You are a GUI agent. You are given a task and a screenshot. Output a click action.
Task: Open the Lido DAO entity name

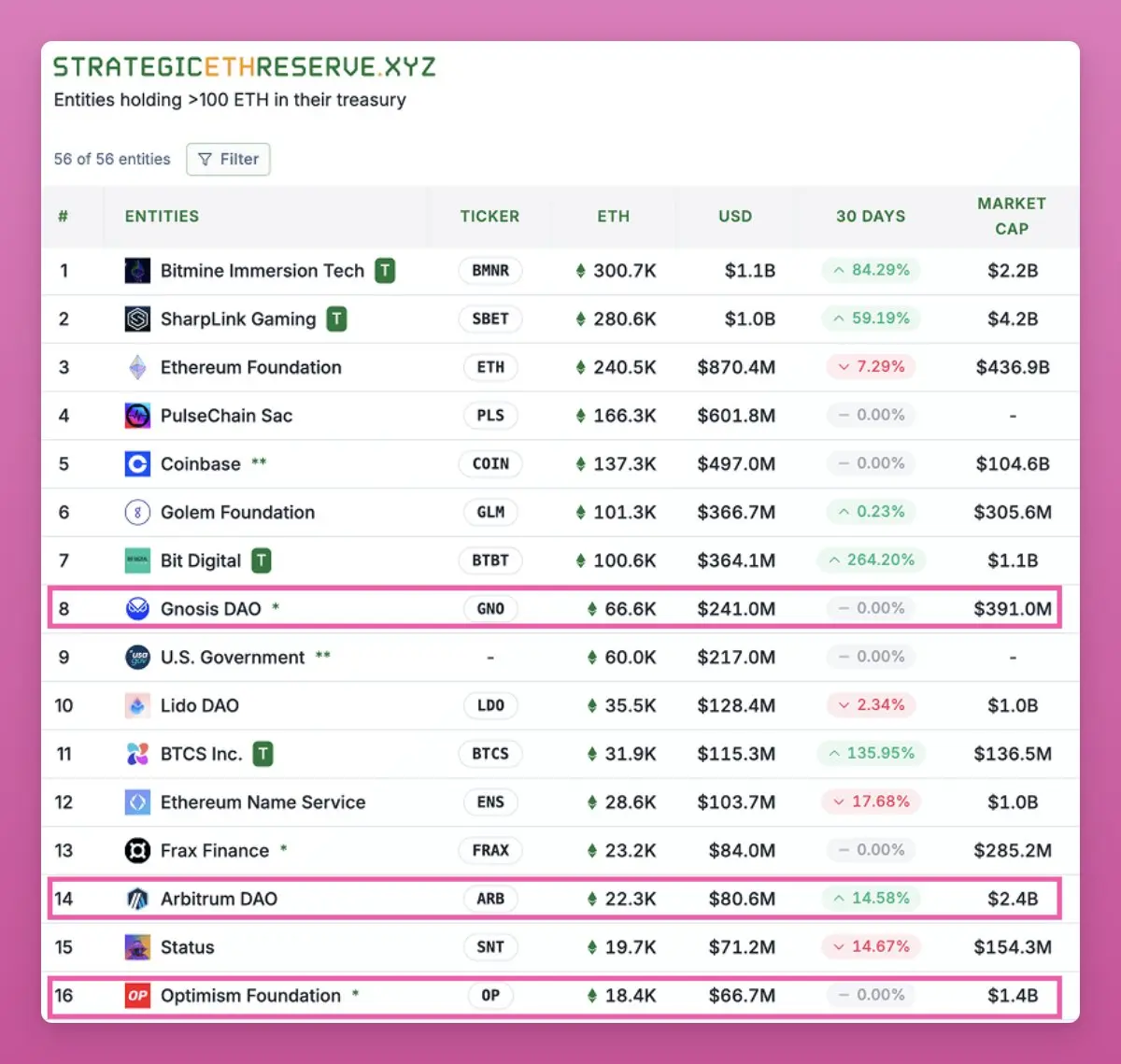coord(200,705)
